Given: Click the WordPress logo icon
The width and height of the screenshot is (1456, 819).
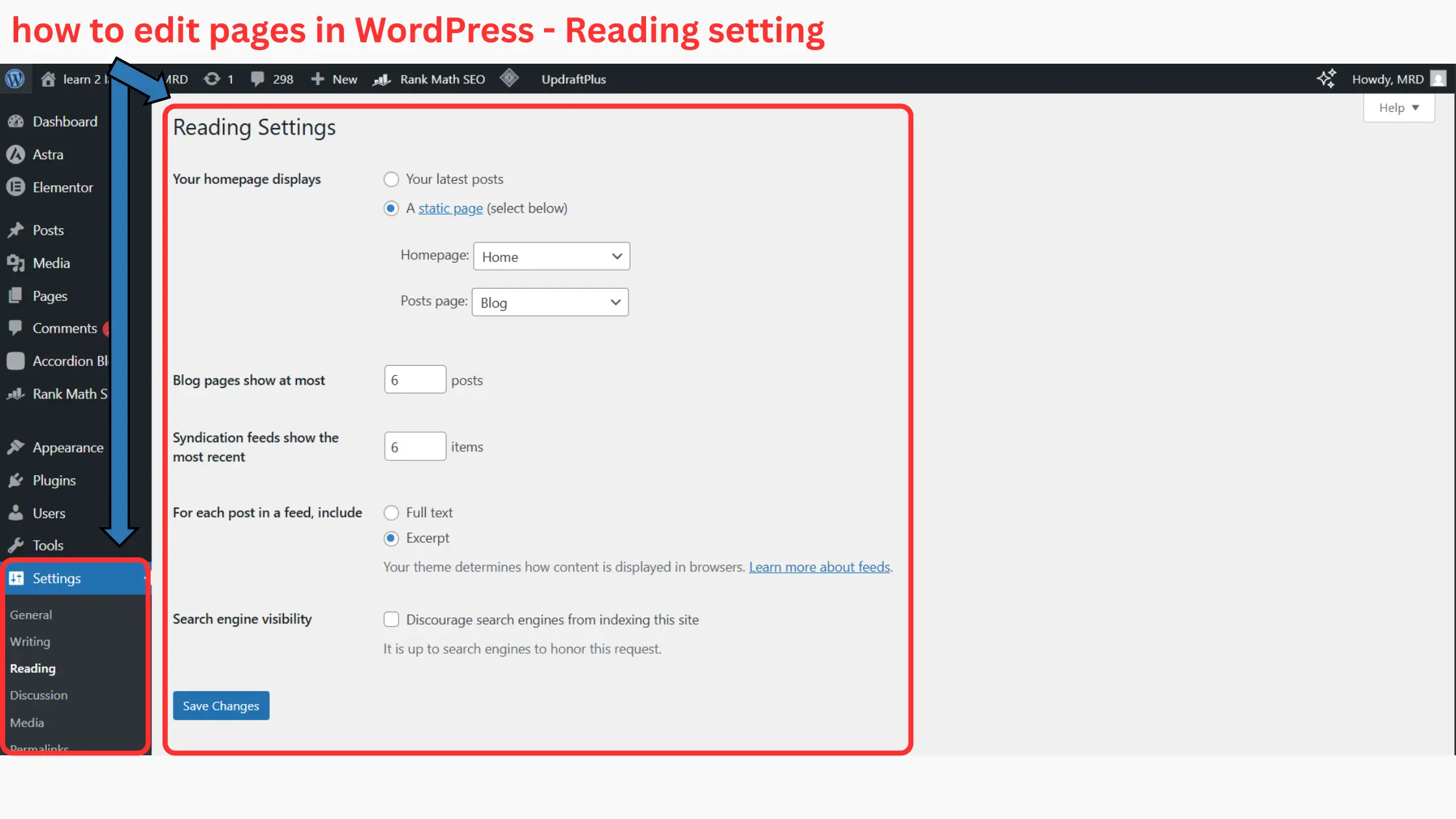Looking at the screenshot, I should [x=15, y=79].
